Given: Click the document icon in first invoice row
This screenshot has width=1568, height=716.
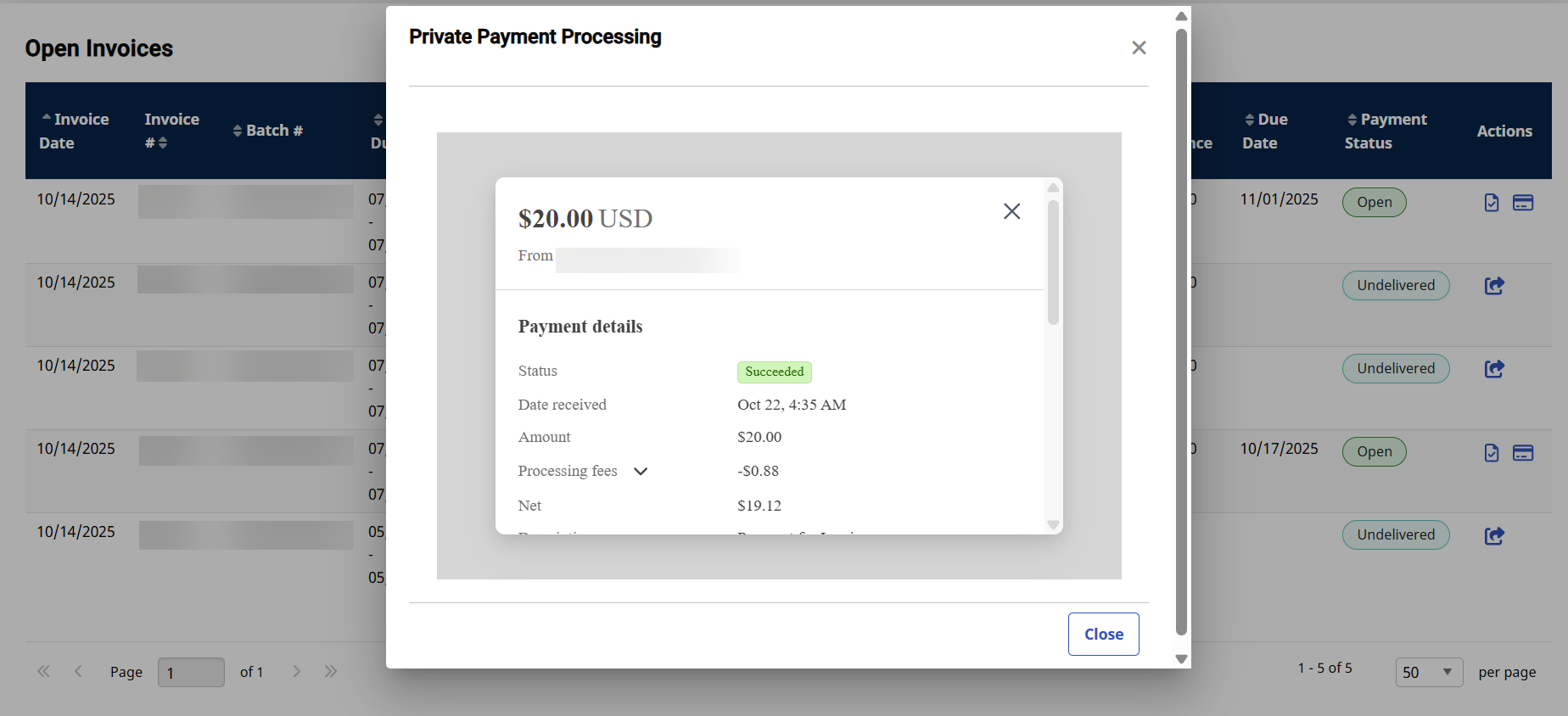Looking at the screenshot, I should [1492, 203].
